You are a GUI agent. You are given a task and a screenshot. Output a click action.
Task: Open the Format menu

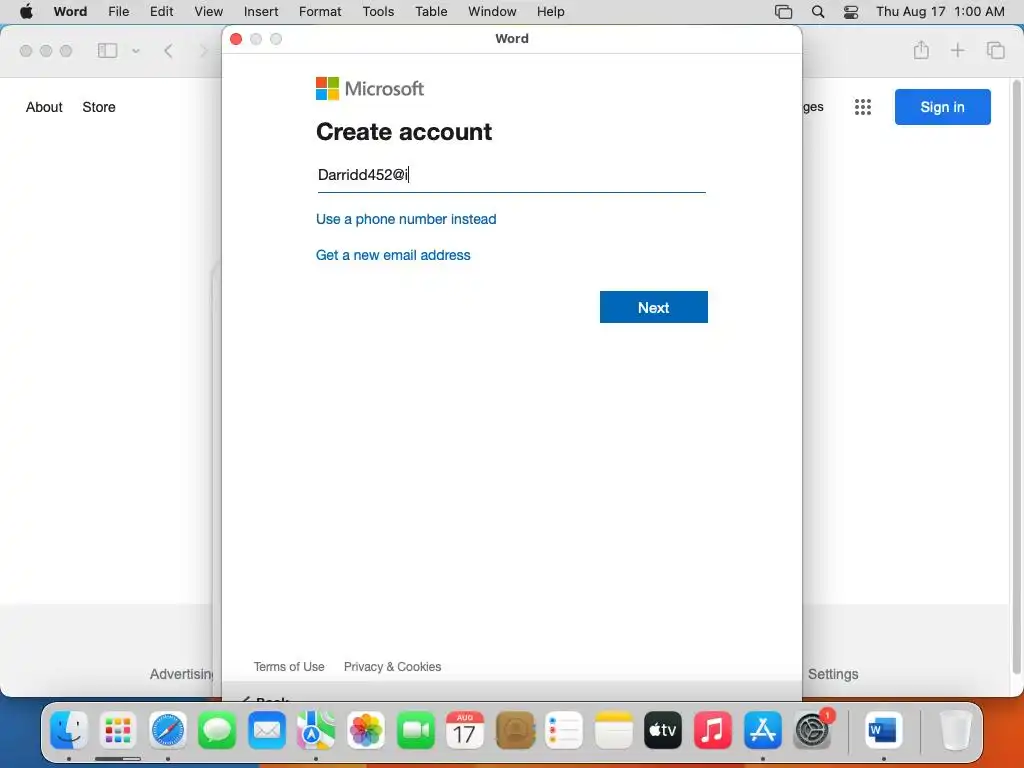click(320, 11)
